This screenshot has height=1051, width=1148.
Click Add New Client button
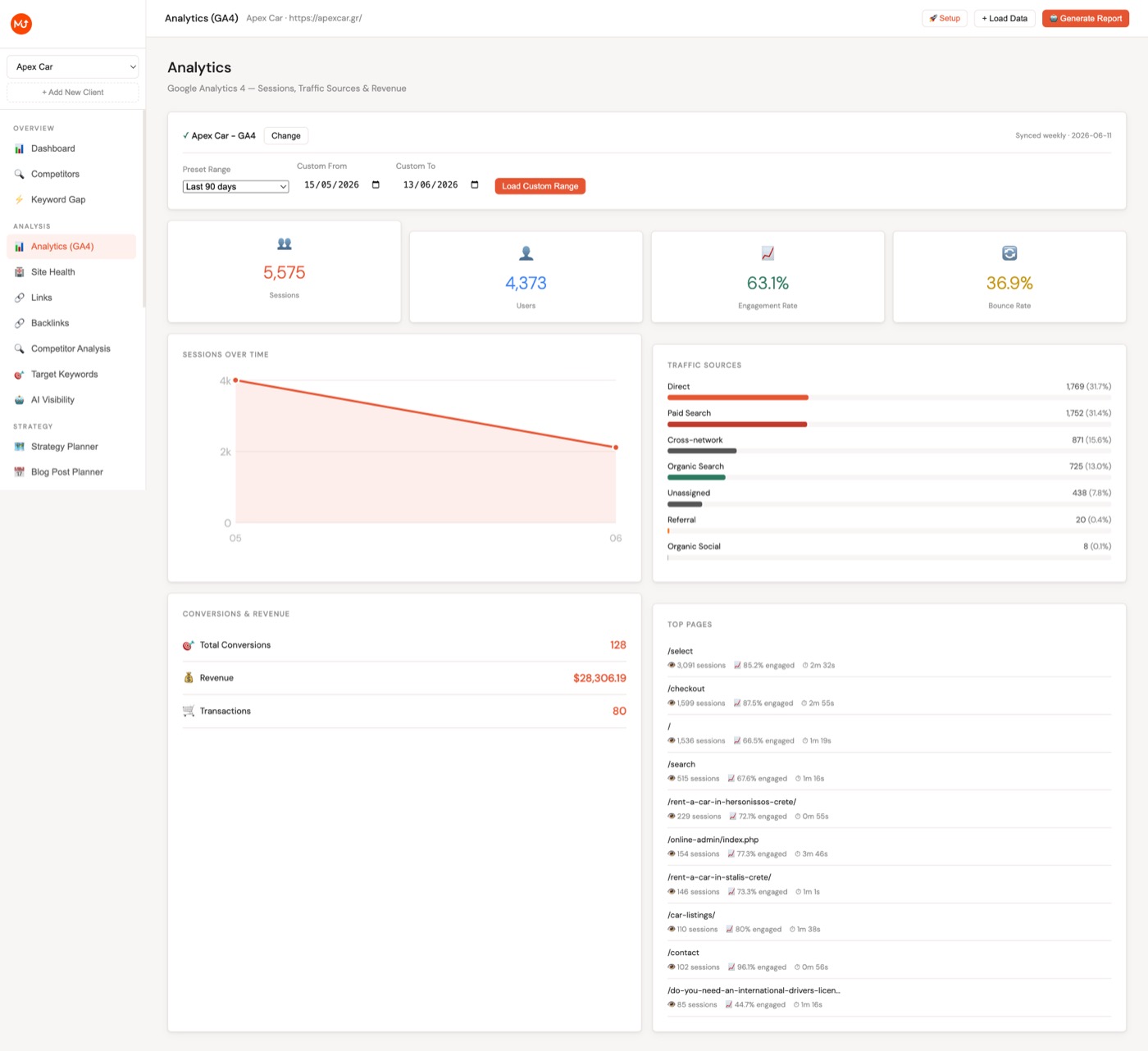tap(72, 92)
